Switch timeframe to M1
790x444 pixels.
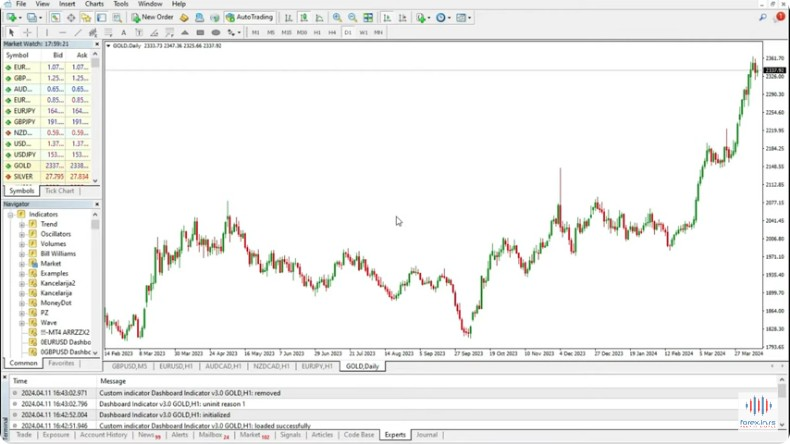(x=255, y=32)
